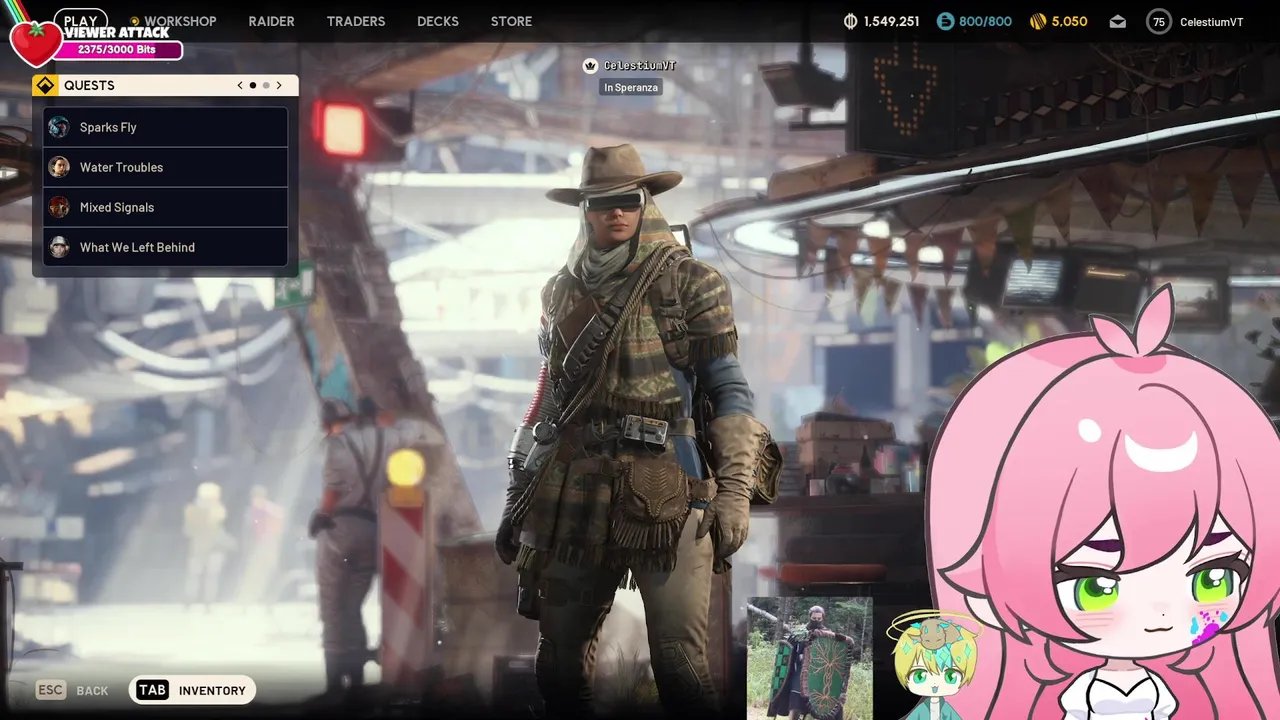The height and width of the screenshot is (720, 1280).
Task: Go to previous quests page arrow
Action: [x=240, y=85]
